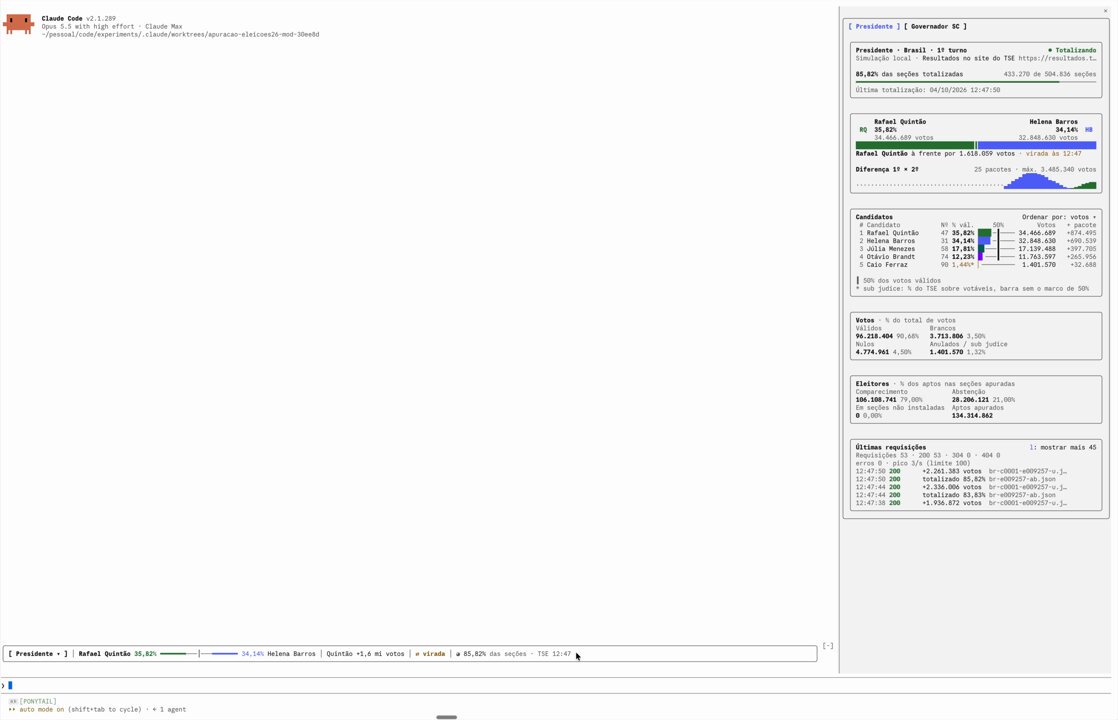Click the Válidos count 96.218.404
The height and width of the screenshot is (720, 1118).
click(874, 336)
